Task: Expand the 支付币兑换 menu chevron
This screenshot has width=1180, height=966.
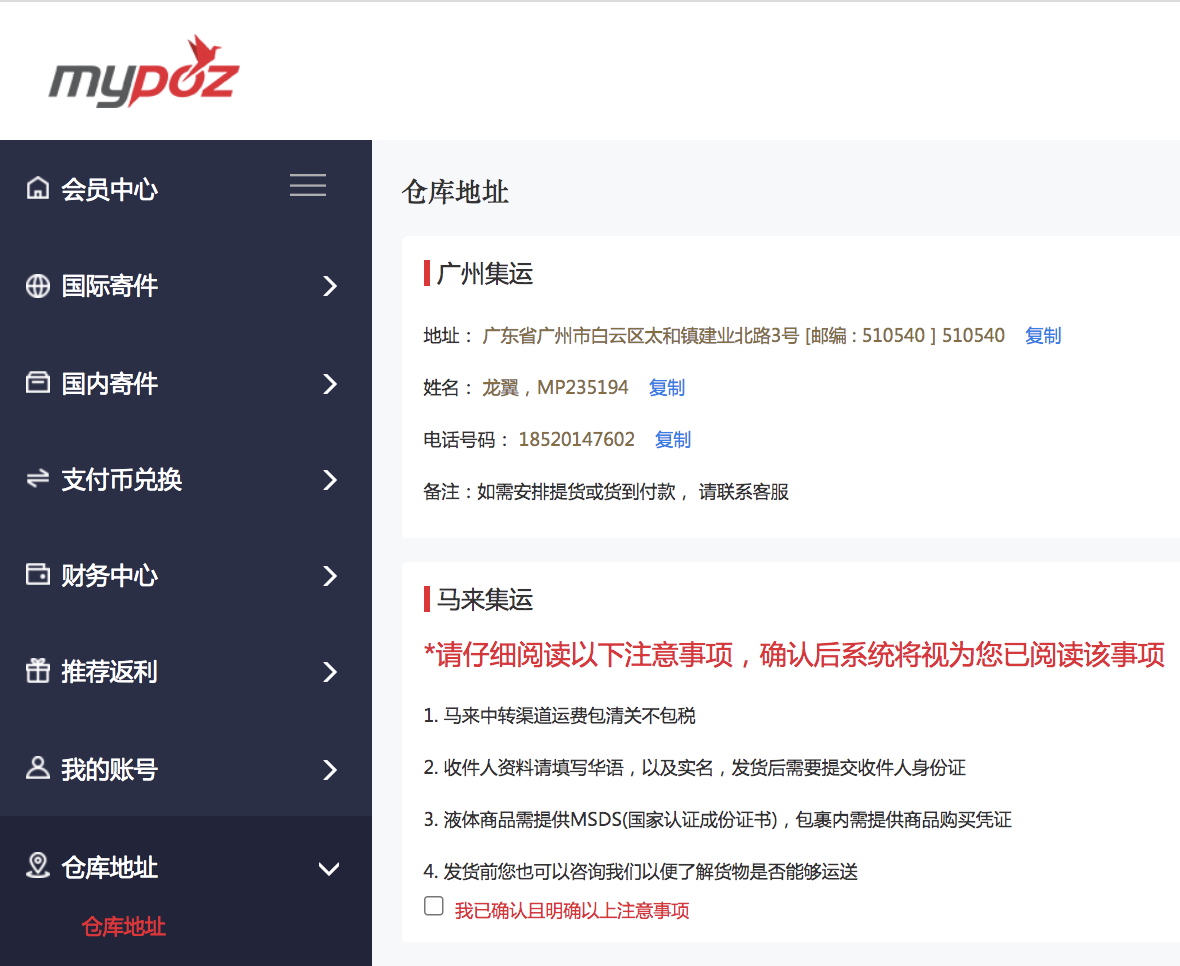Action: tap(330, 479)
